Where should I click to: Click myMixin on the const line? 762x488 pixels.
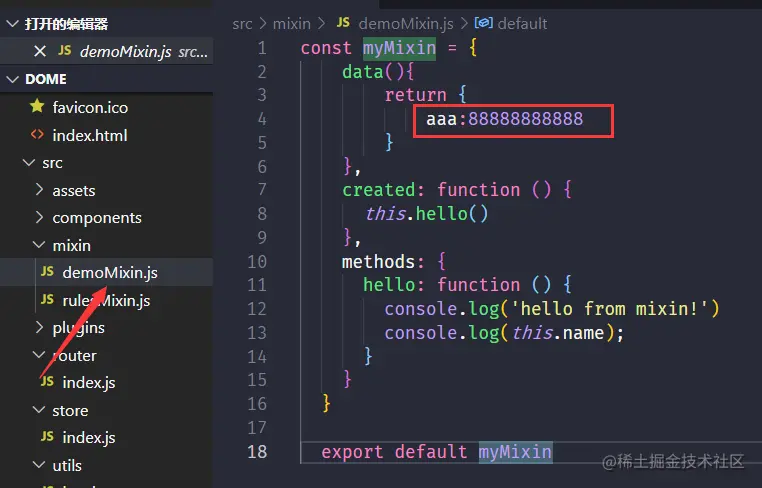399,48
